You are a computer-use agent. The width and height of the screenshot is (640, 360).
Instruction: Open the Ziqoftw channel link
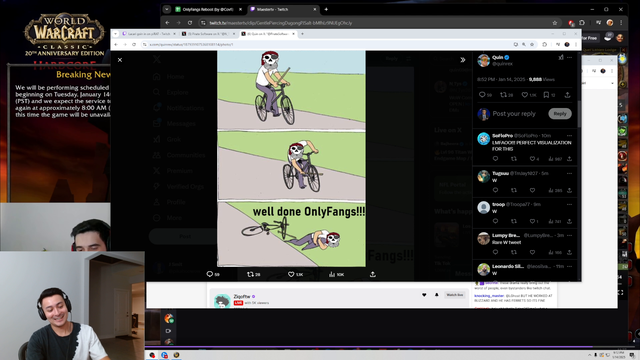coord(242,296)
